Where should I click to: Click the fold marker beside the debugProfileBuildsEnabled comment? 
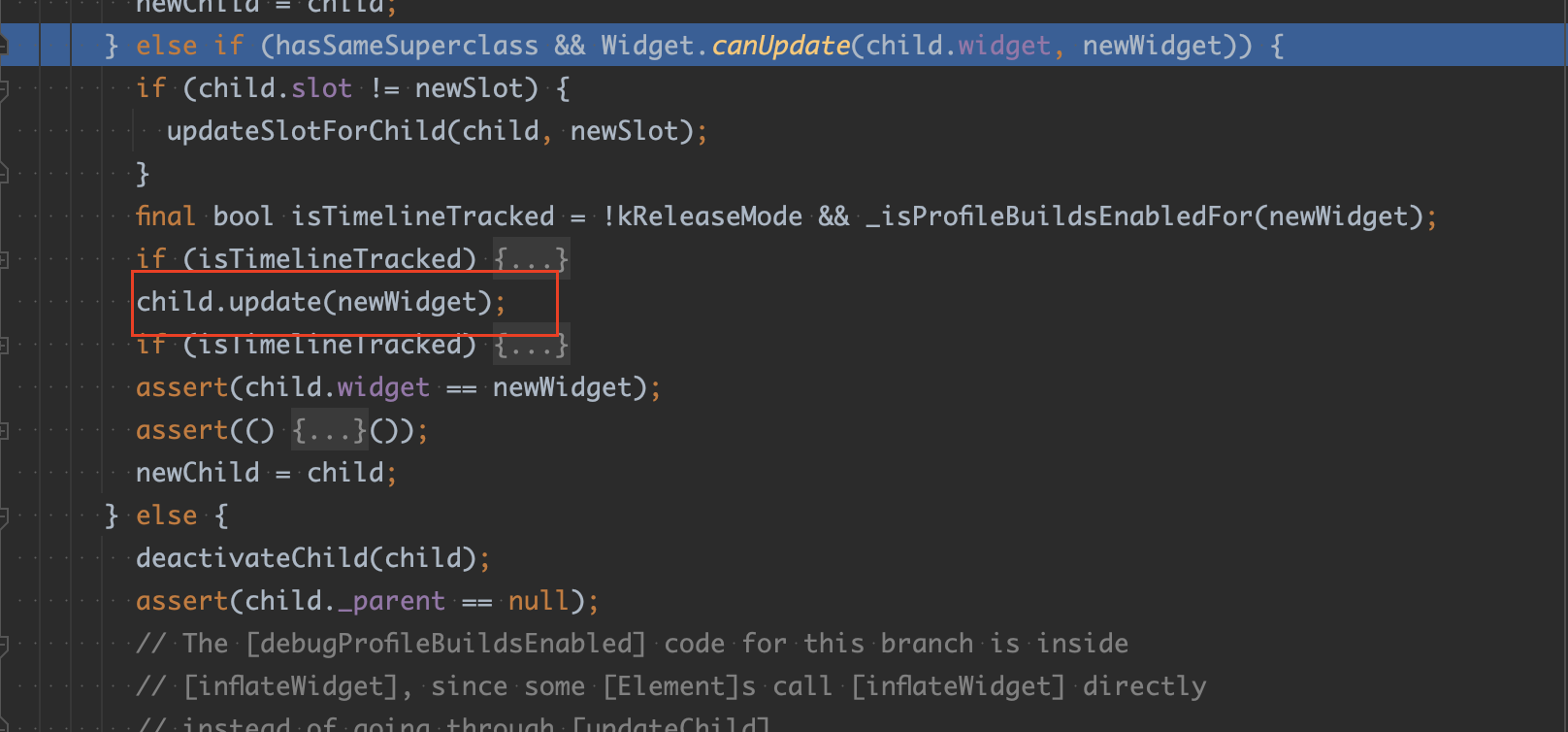(x=3, y=644)
